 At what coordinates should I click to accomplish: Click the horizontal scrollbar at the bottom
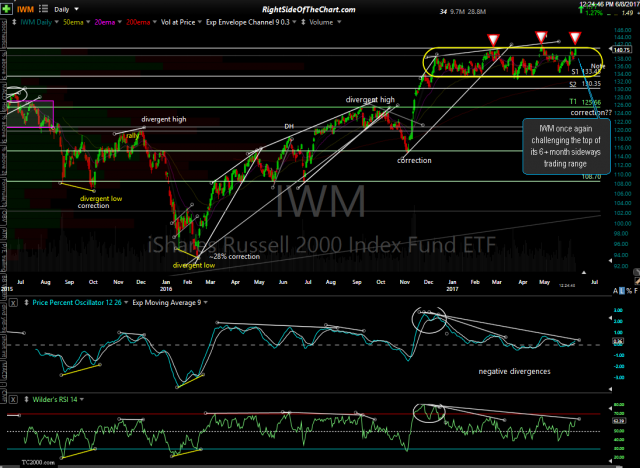pyautogui.click(x=320, y=466)
